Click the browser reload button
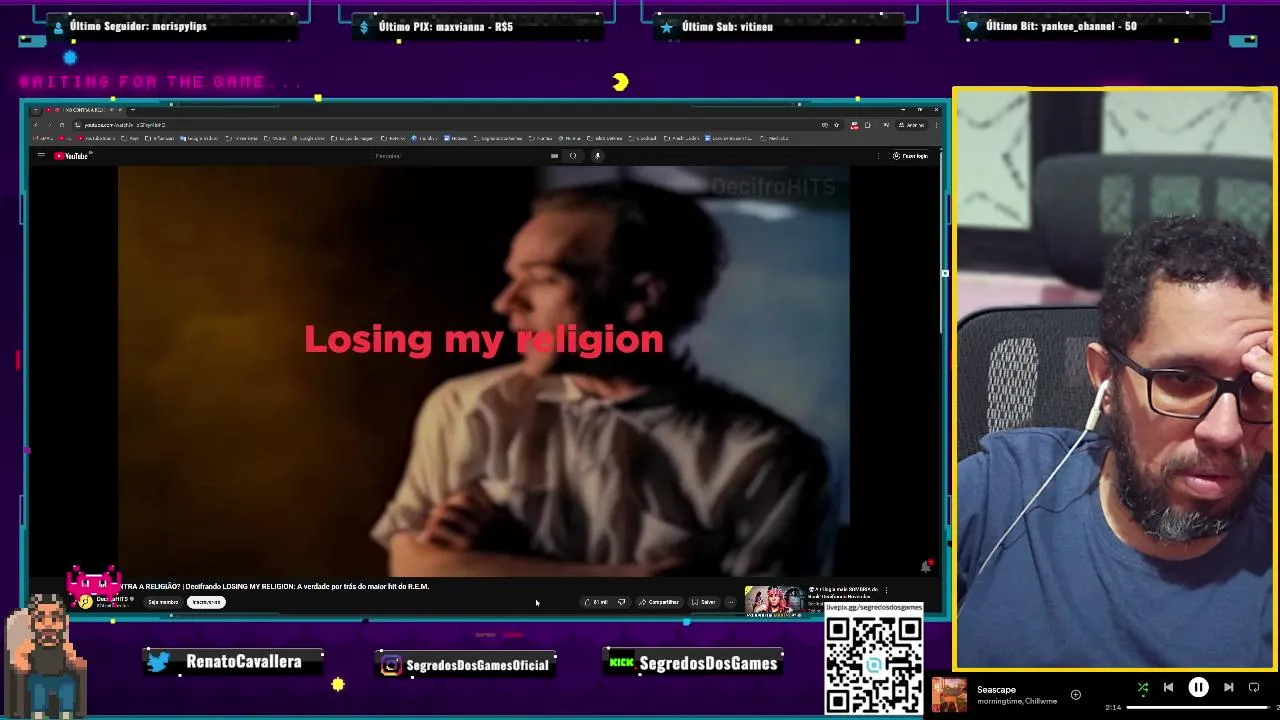 [x=62, y=125]
